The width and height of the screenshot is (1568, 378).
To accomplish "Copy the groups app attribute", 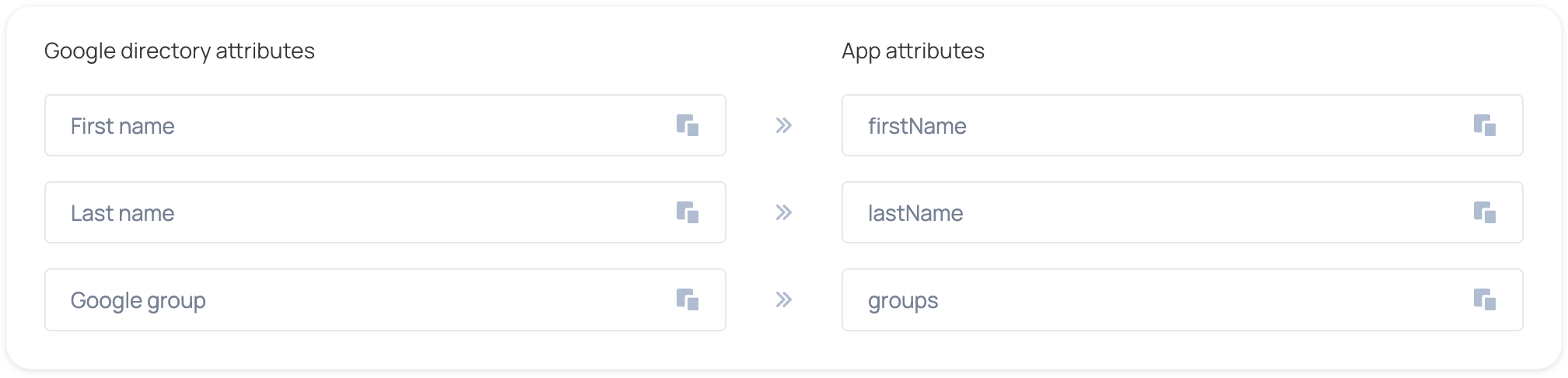I will 1485,299.
